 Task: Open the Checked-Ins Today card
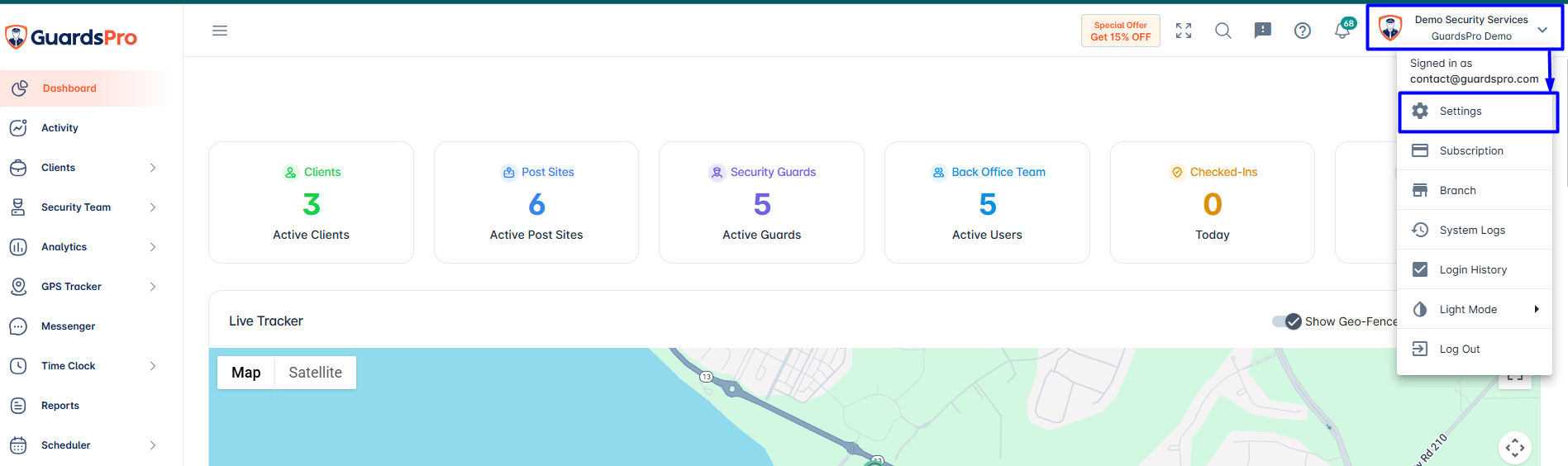1213,202
